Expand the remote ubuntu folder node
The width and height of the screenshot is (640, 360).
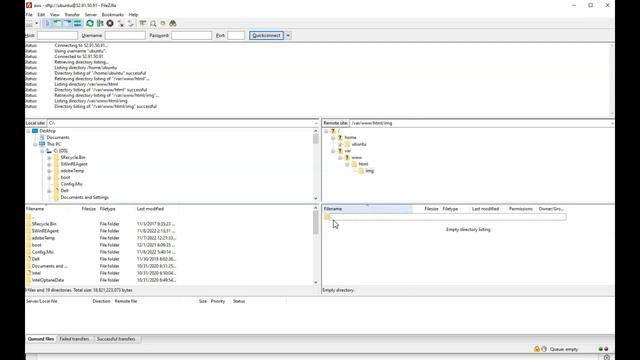point(340,144)
